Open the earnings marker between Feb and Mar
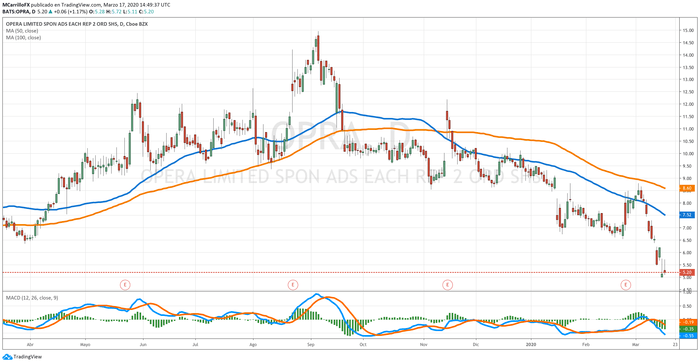This screenshot has height=364, width=700. point(626,285)
